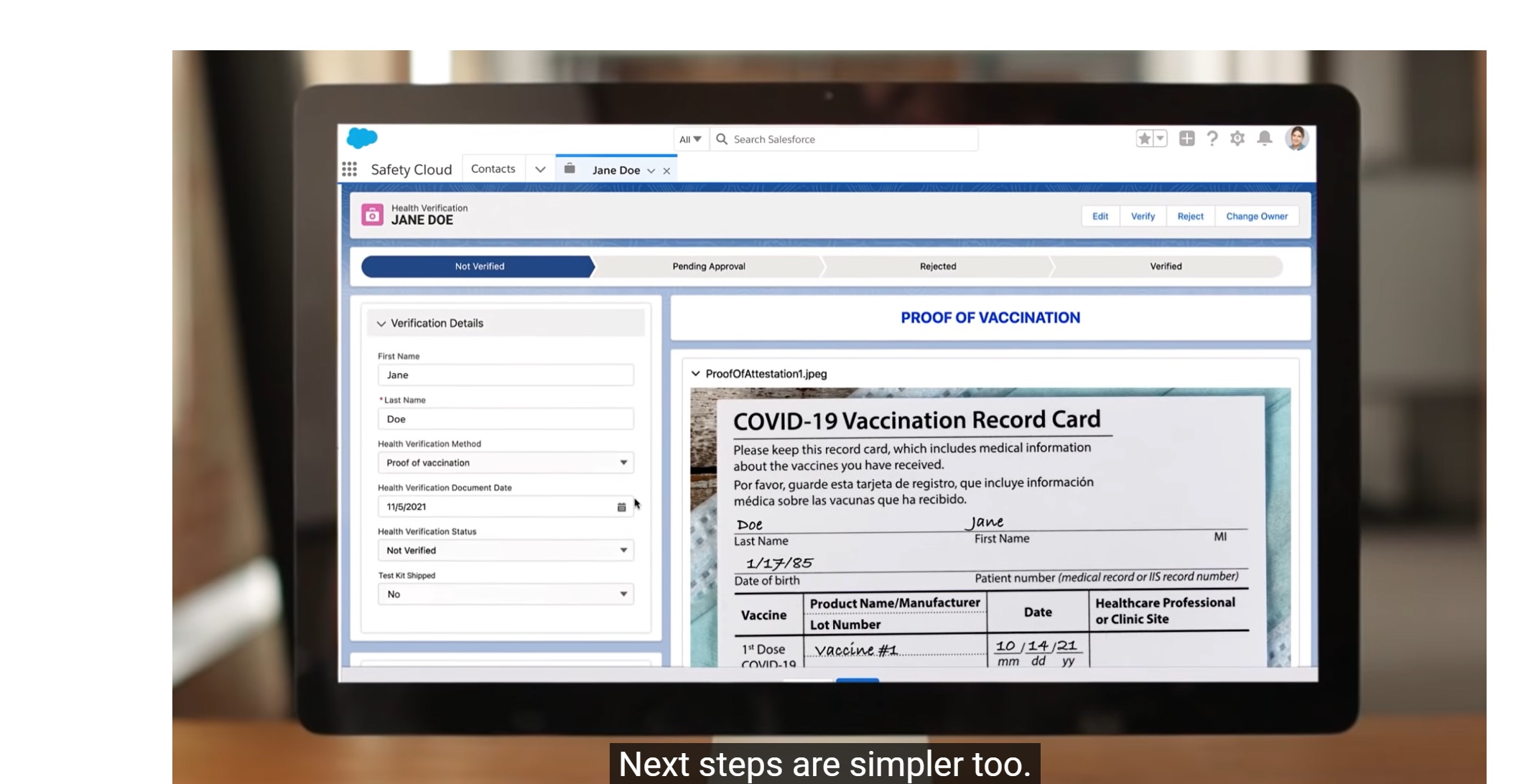Click the Verify button
The width and height of the screenshot is (1534, 784).
click(x=1143, y=216)
